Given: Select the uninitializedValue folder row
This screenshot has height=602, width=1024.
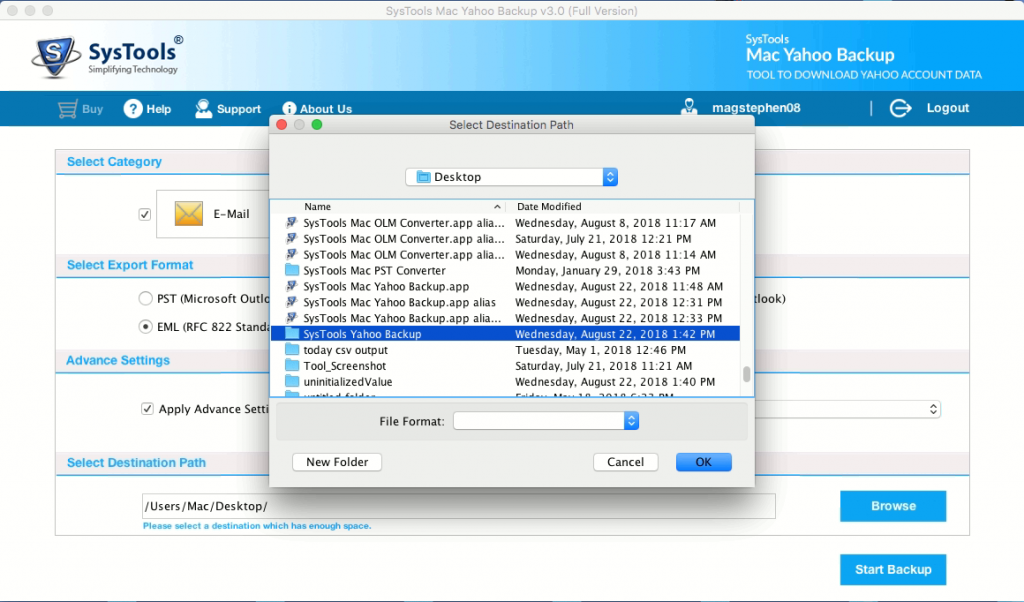Looking at the screenshot, I should [x=505, y=381].
